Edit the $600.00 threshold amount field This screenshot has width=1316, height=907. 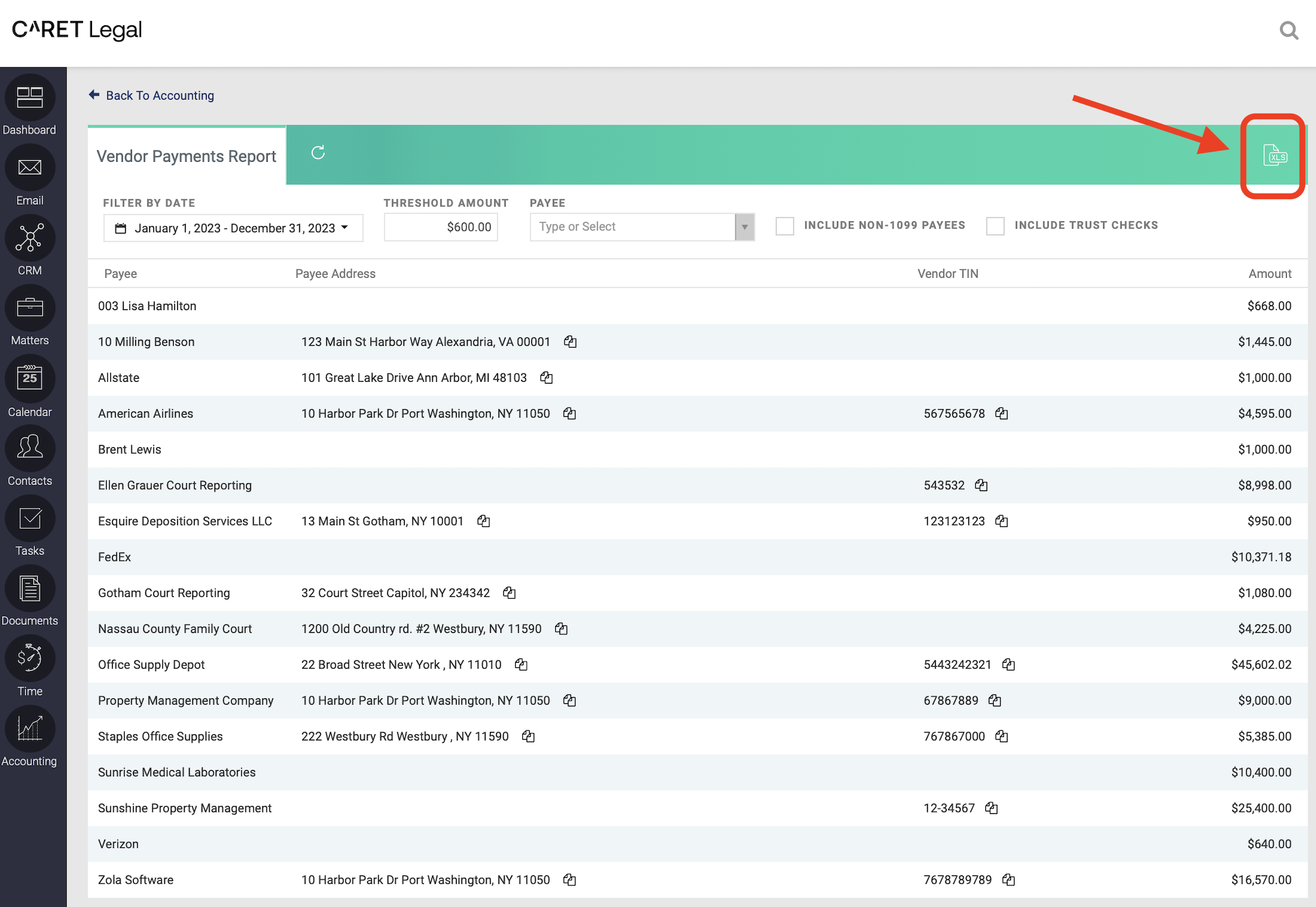[441, 226]
